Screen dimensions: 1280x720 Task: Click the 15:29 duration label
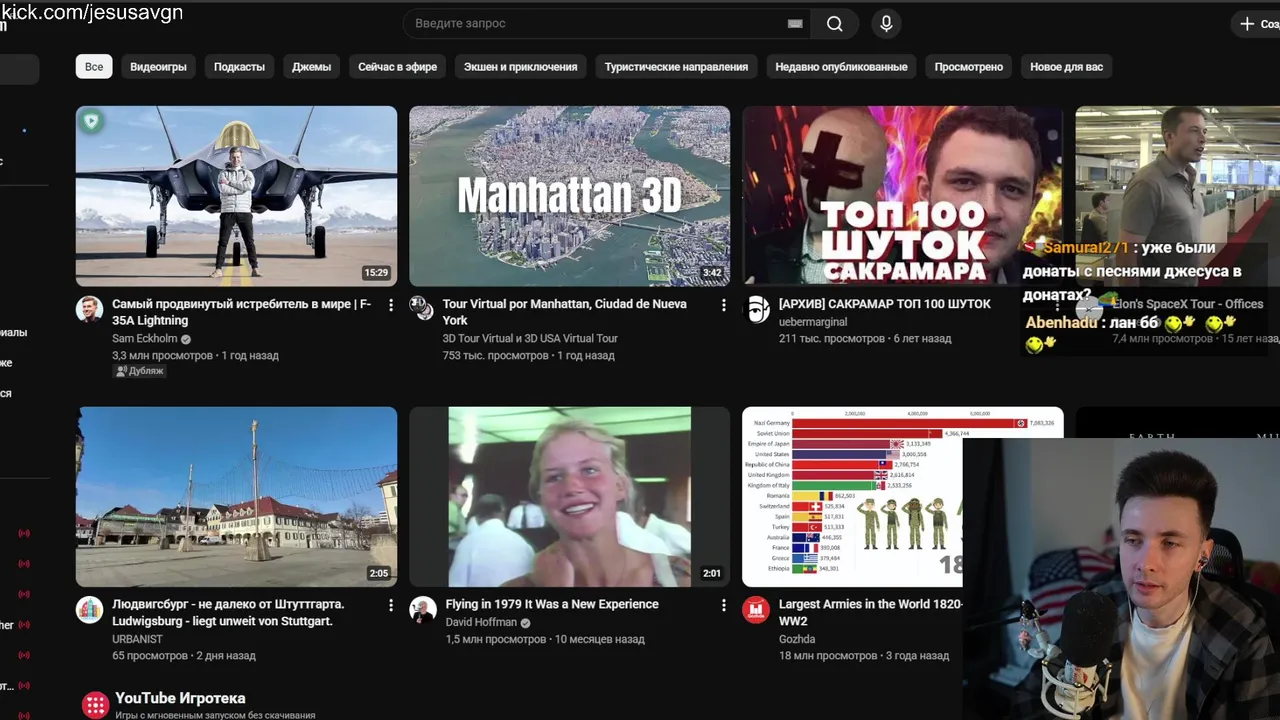pyautogui.click(x=376, y=273)
